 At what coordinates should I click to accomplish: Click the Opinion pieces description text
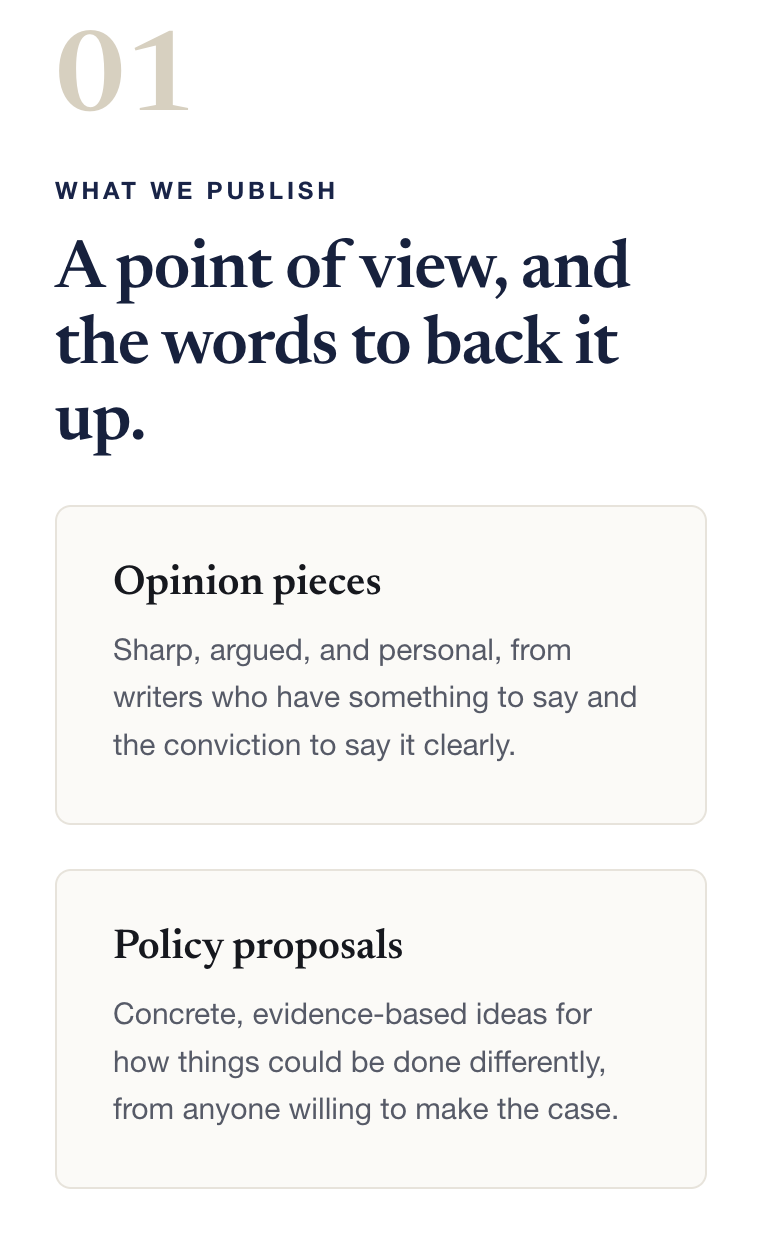(375, 698)
